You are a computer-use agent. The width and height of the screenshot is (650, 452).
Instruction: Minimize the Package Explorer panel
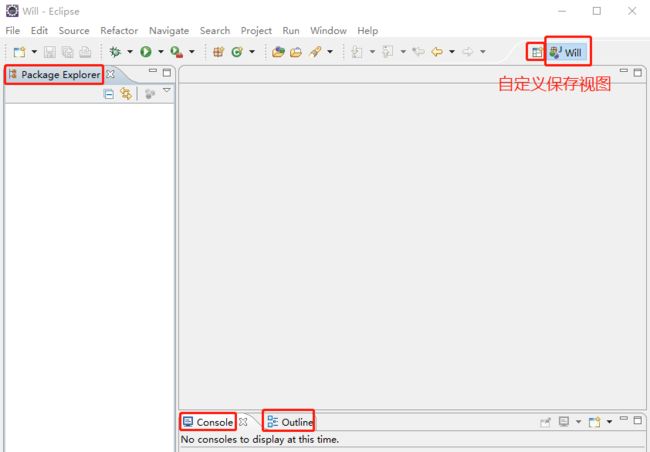tap(153, 71)
